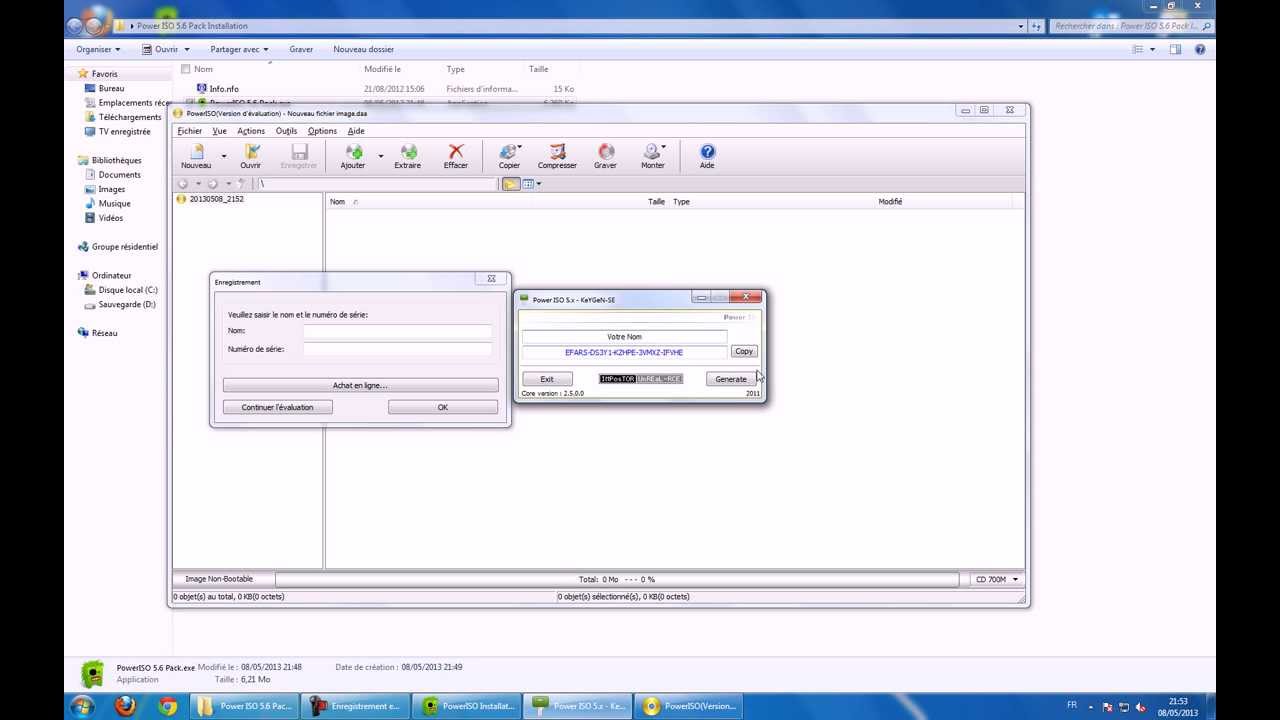Click the folder view toggle icon beside the PowerISO path bar
This screenshot has width=1280, height=720.
[x=511, y=184]
